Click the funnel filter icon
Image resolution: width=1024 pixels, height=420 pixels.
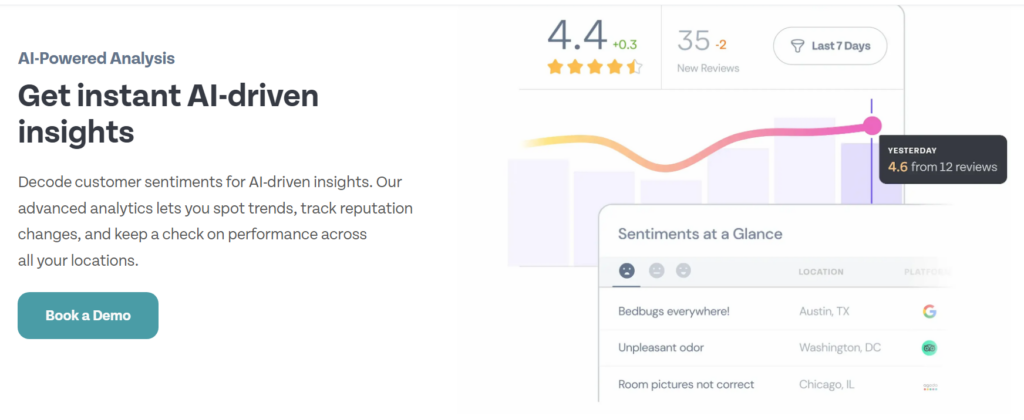pos(797,46)
